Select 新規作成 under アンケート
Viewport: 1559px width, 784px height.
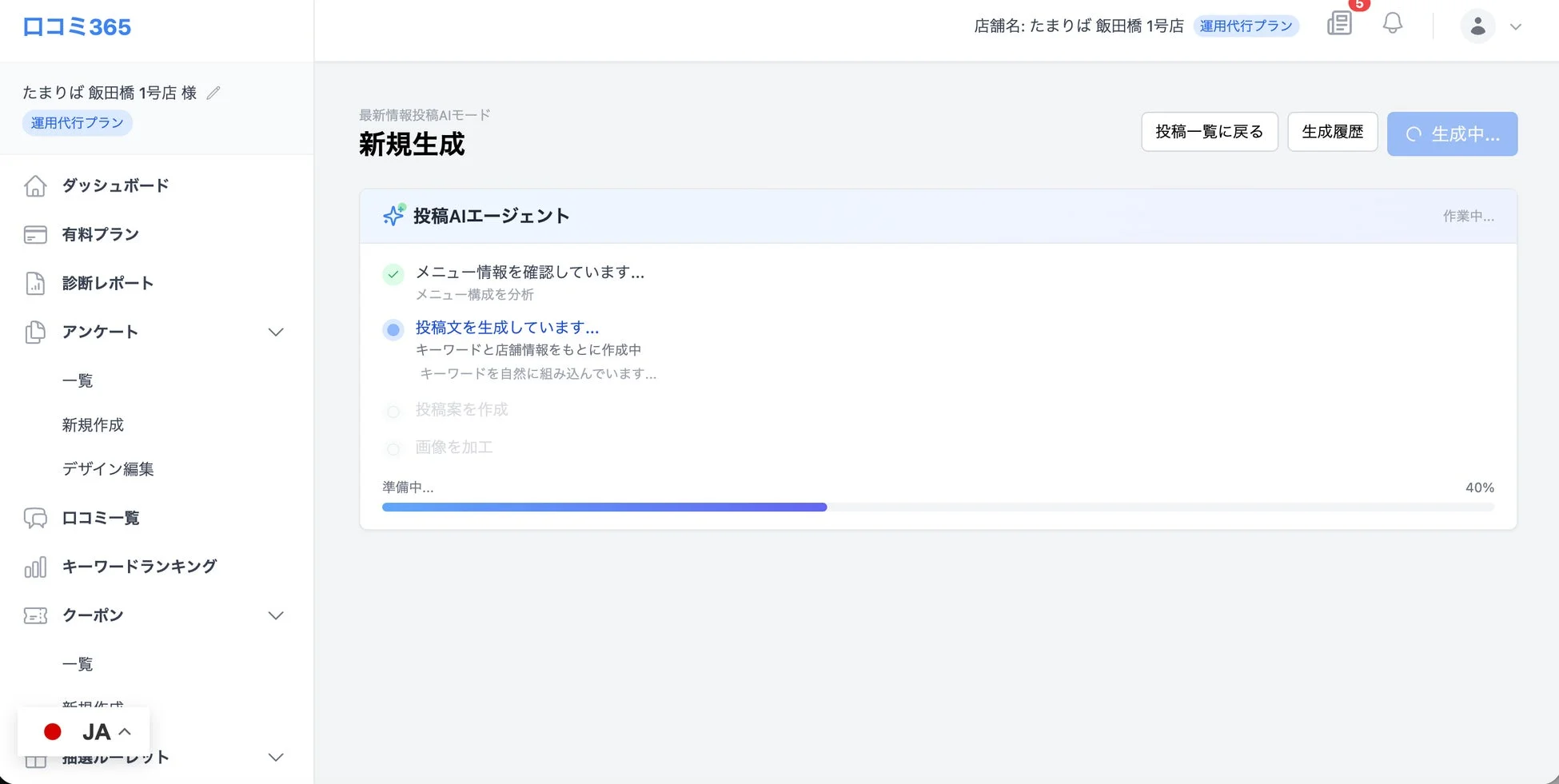pyautogui.click(x=93, y=424)
